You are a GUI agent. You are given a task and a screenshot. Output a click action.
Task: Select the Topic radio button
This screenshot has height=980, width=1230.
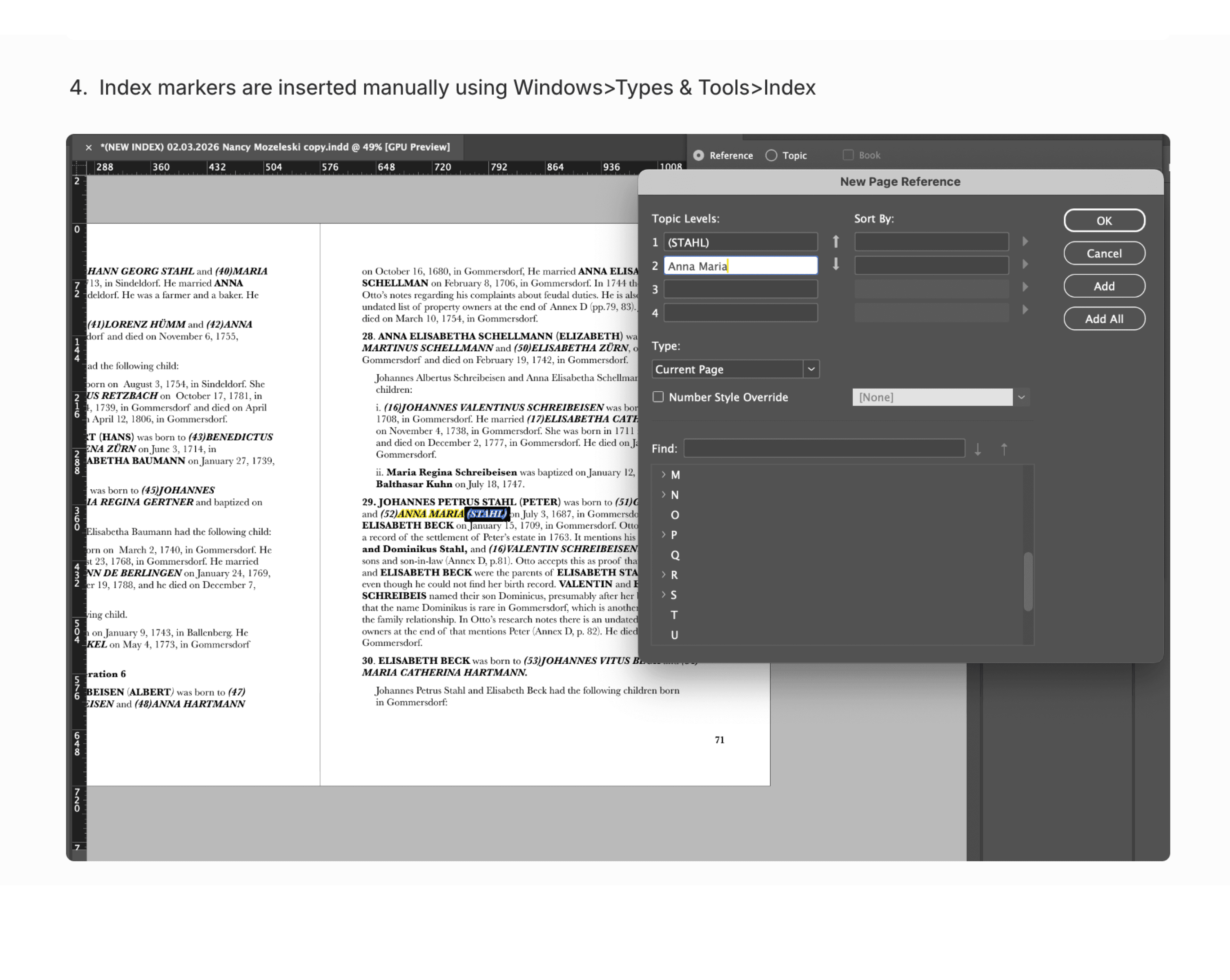(771, 155)
